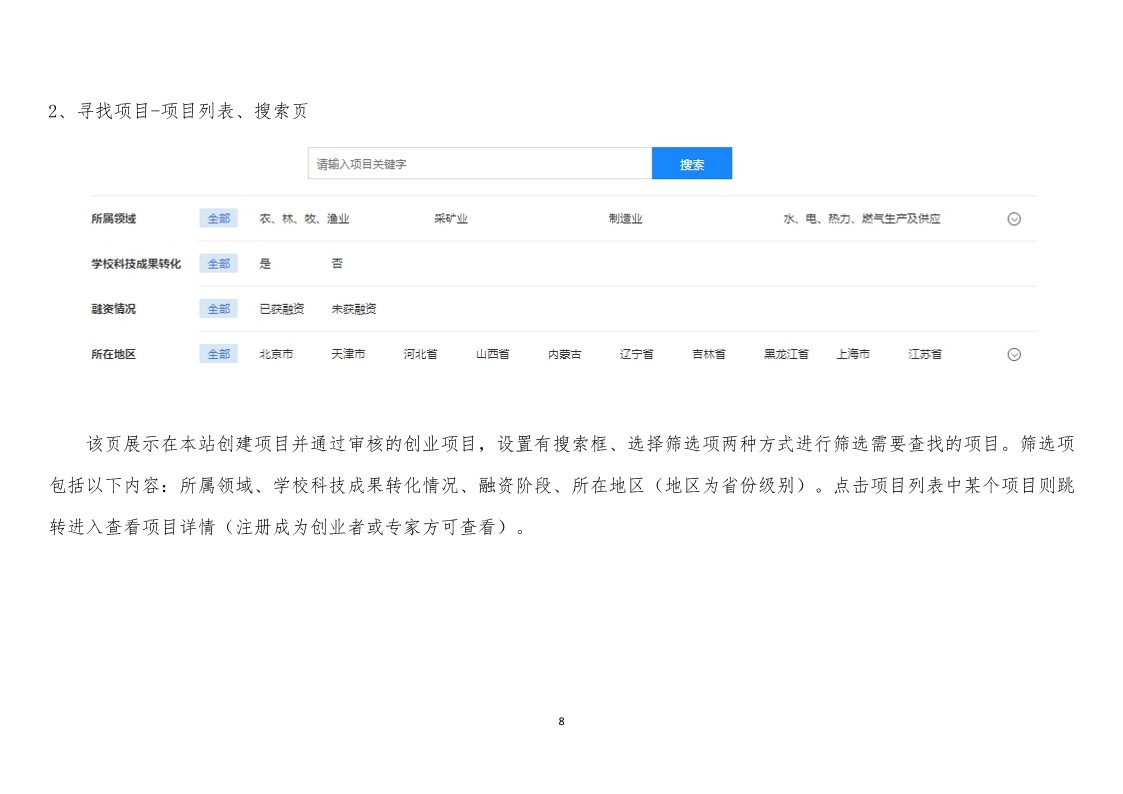Filter region by 辽宁省
This screenshot has width=1123, height=794.
tap(637, 354)
